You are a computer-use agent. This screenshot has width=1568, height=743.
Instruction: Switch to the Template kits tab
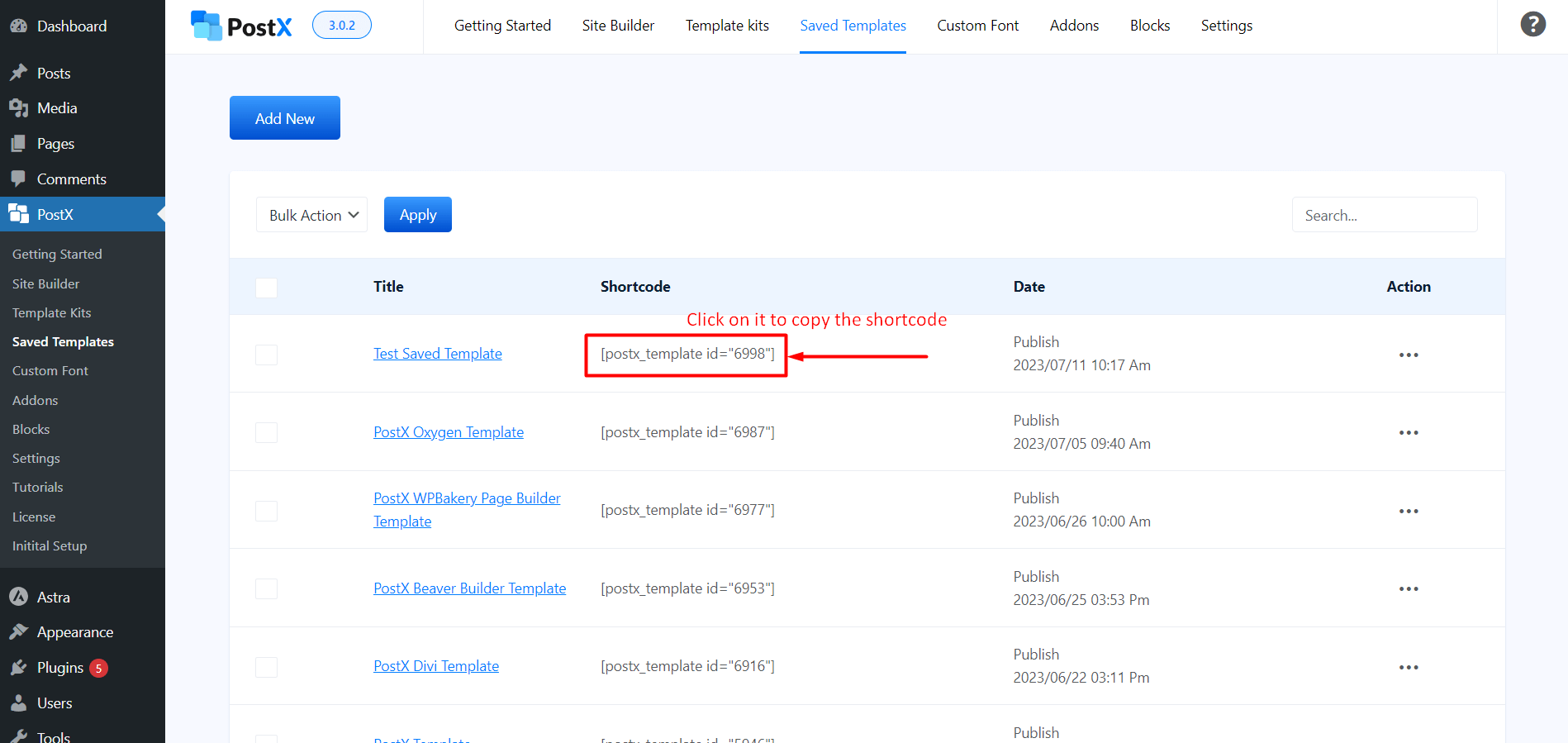[x=727, y=26]
